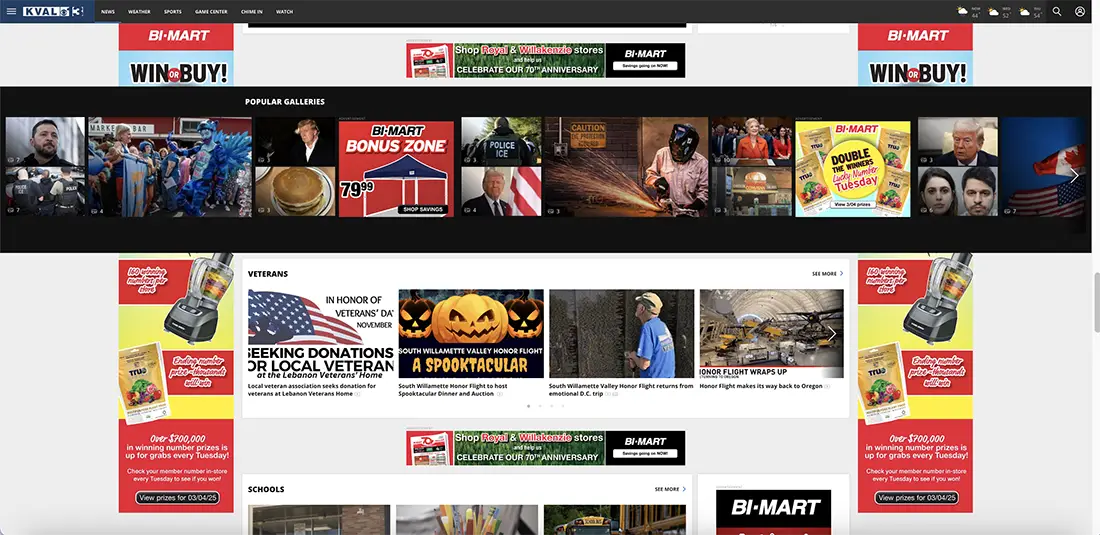Open the pancakes gallery thumbnail
The image size is (1100, 535).
(x=295, y=192)
